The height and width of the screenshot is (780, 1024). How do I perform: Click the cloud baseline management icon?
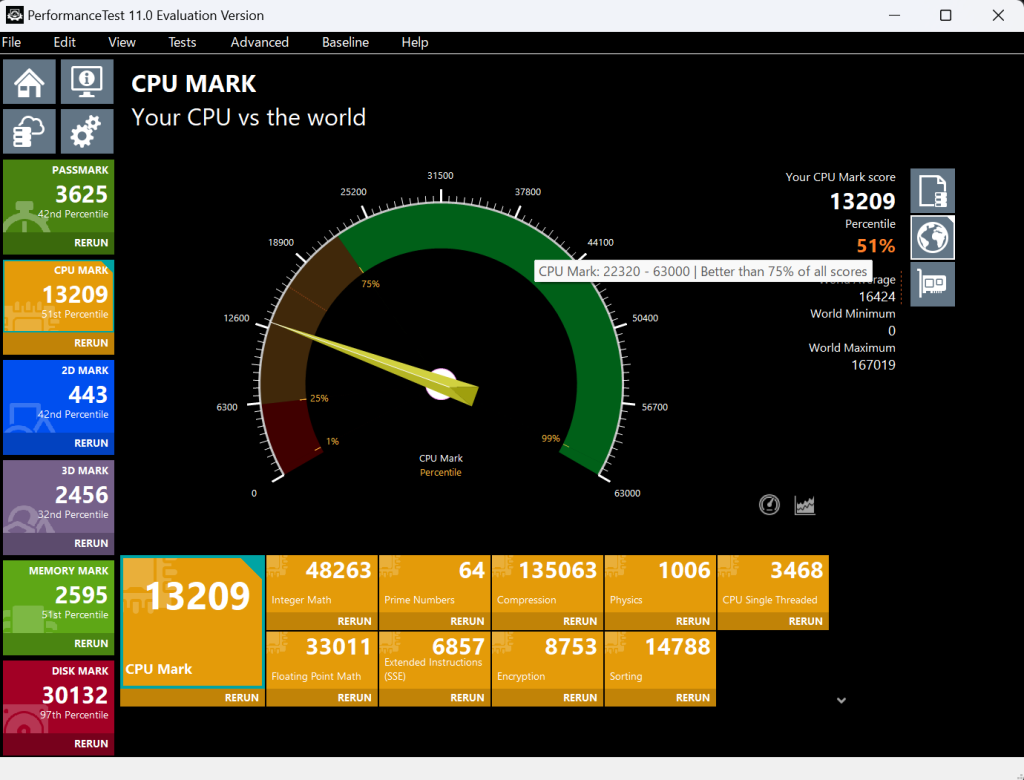pos(29,131)
